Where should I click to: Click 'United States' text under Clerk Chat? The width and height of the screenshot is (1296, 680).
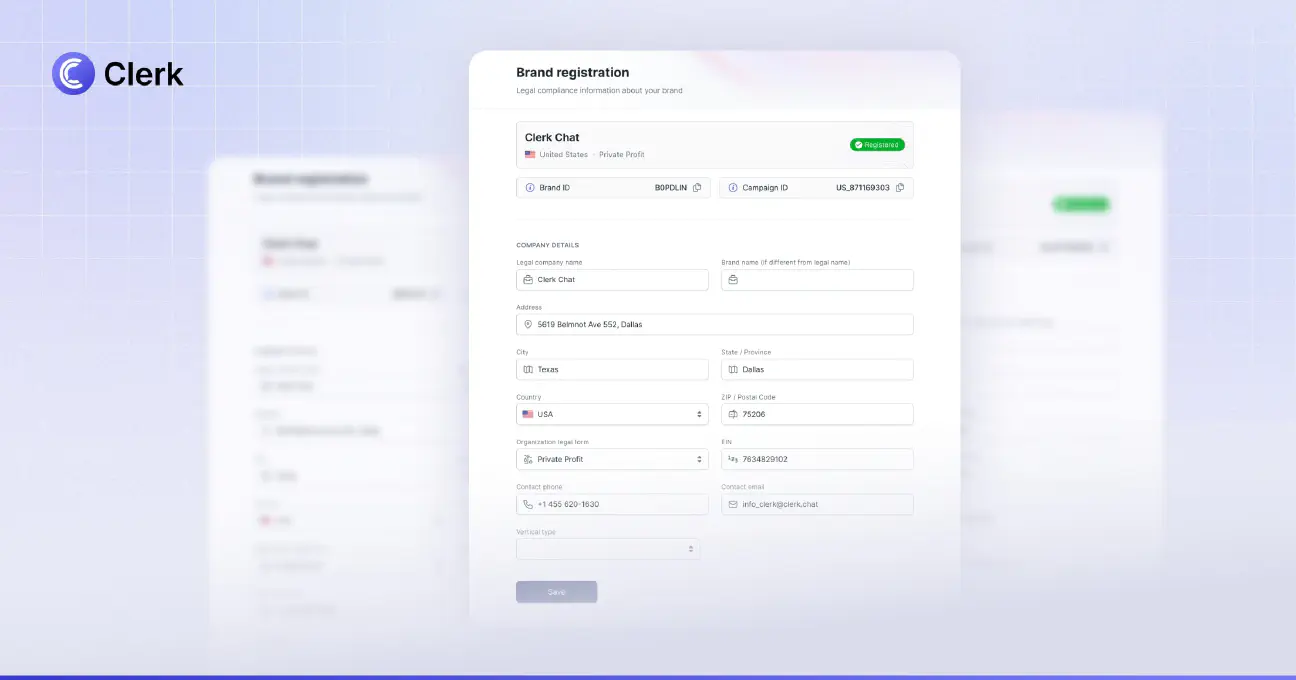[x=564, y=155]
